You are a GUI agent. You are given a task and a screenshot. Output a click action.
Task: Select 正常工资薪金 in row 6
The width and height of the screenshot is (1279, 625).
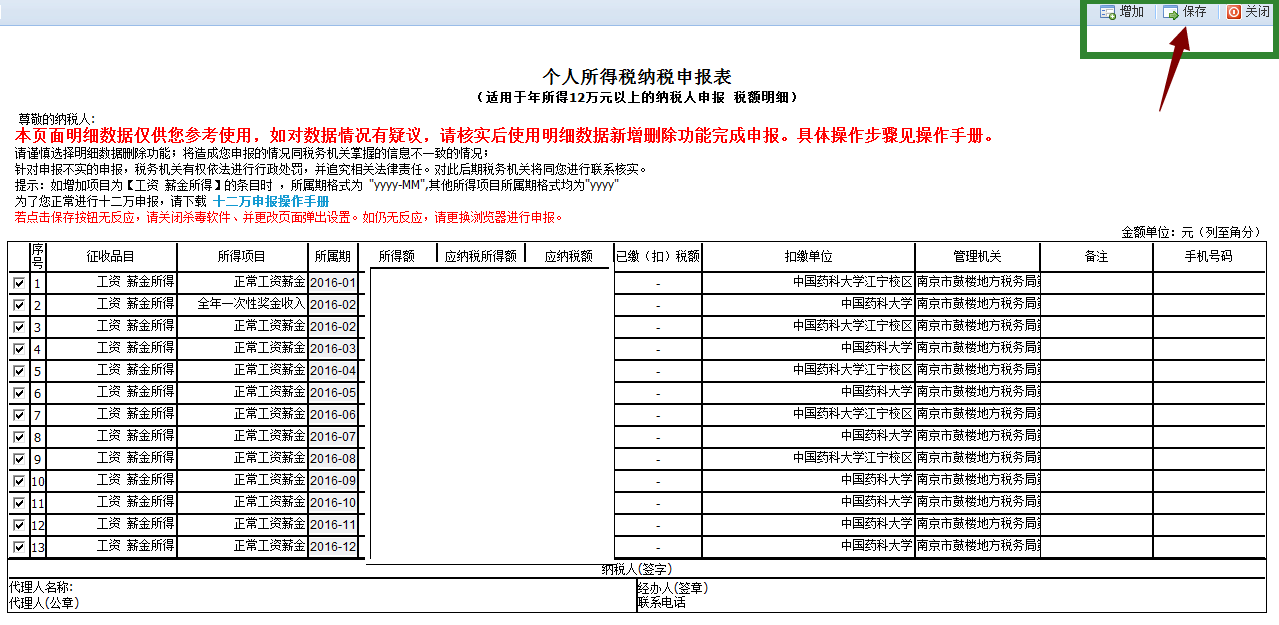click(x=242, y=392)
